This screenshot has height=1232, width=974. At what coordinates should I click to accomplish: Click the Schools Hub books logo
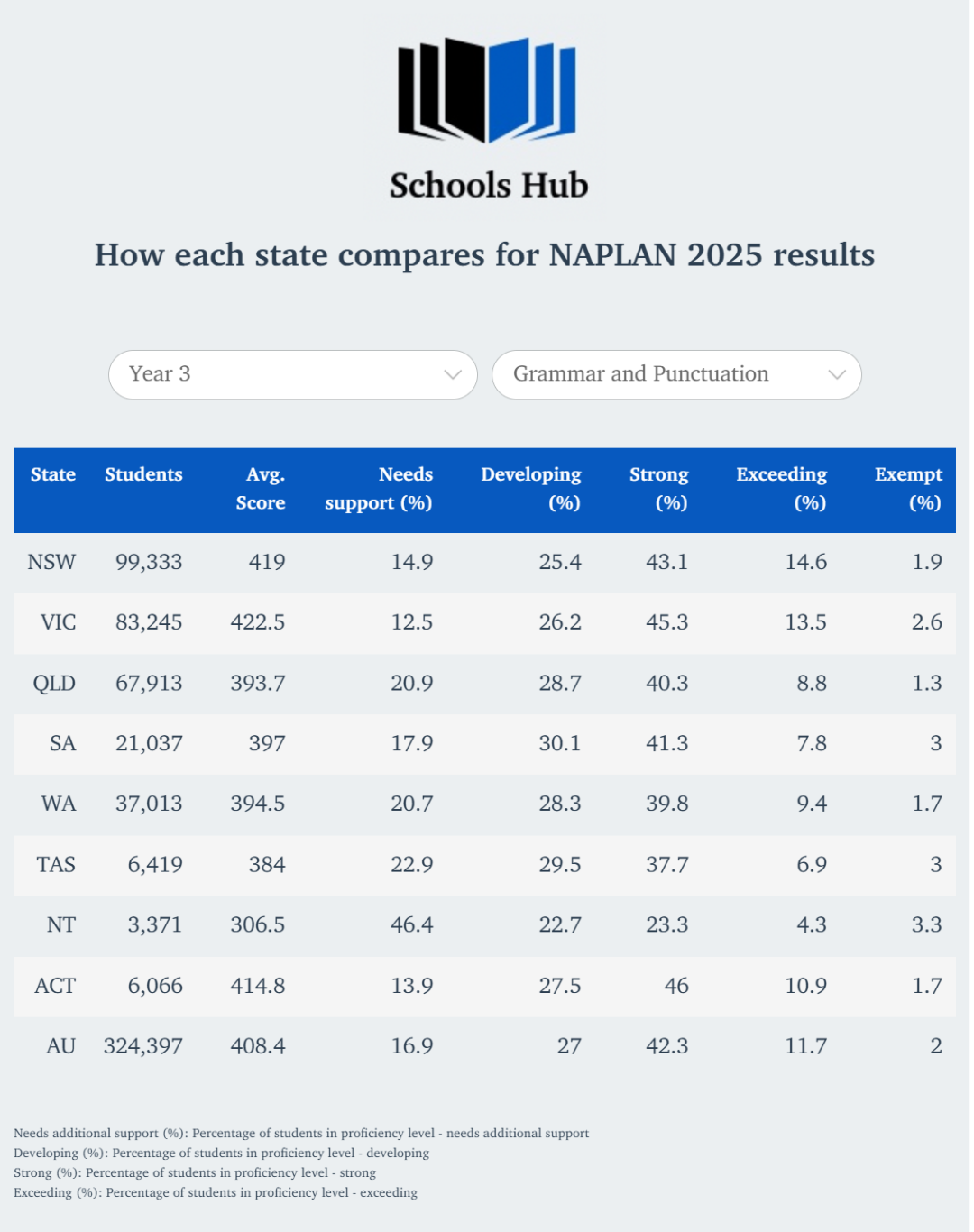[487, 90]
